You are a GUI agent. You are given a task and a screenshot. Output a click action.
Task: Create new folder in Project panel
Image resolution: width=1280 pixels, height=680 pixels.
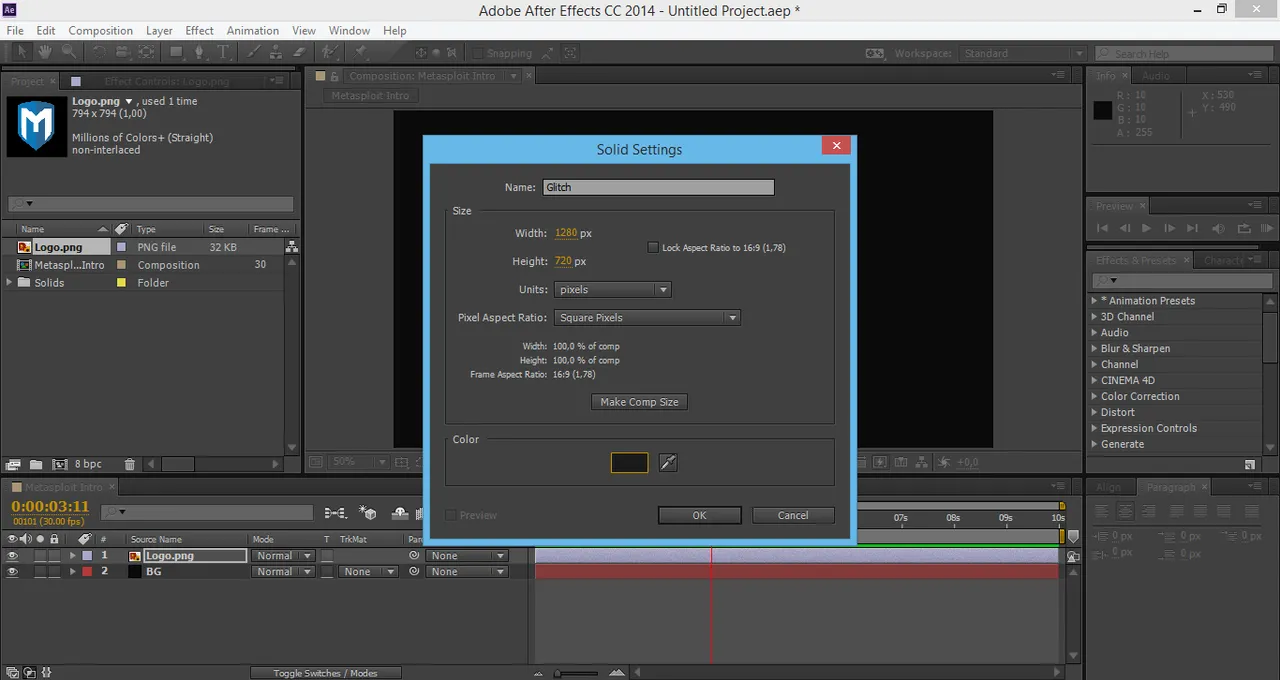click(36, 464)
